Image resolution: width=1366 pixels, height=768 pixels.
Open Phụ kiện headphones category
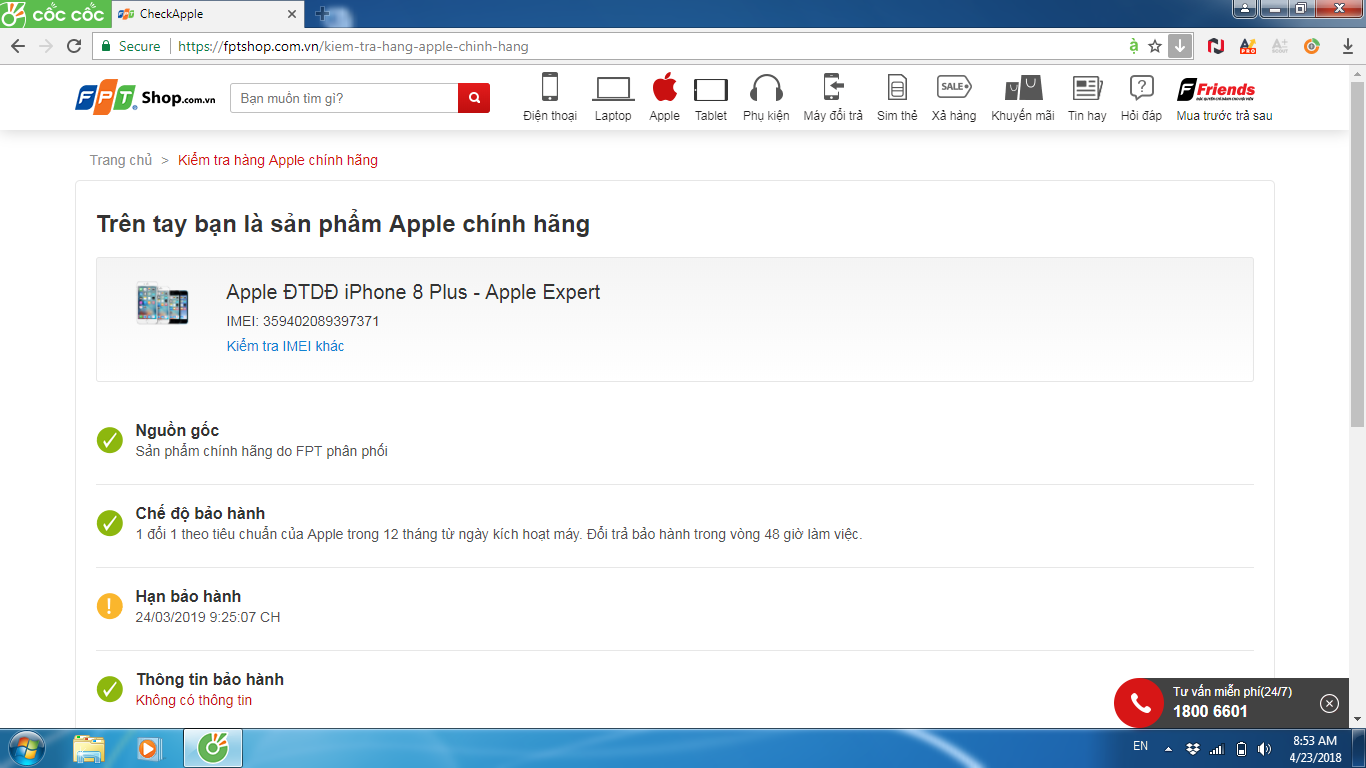tap(766, 98)
